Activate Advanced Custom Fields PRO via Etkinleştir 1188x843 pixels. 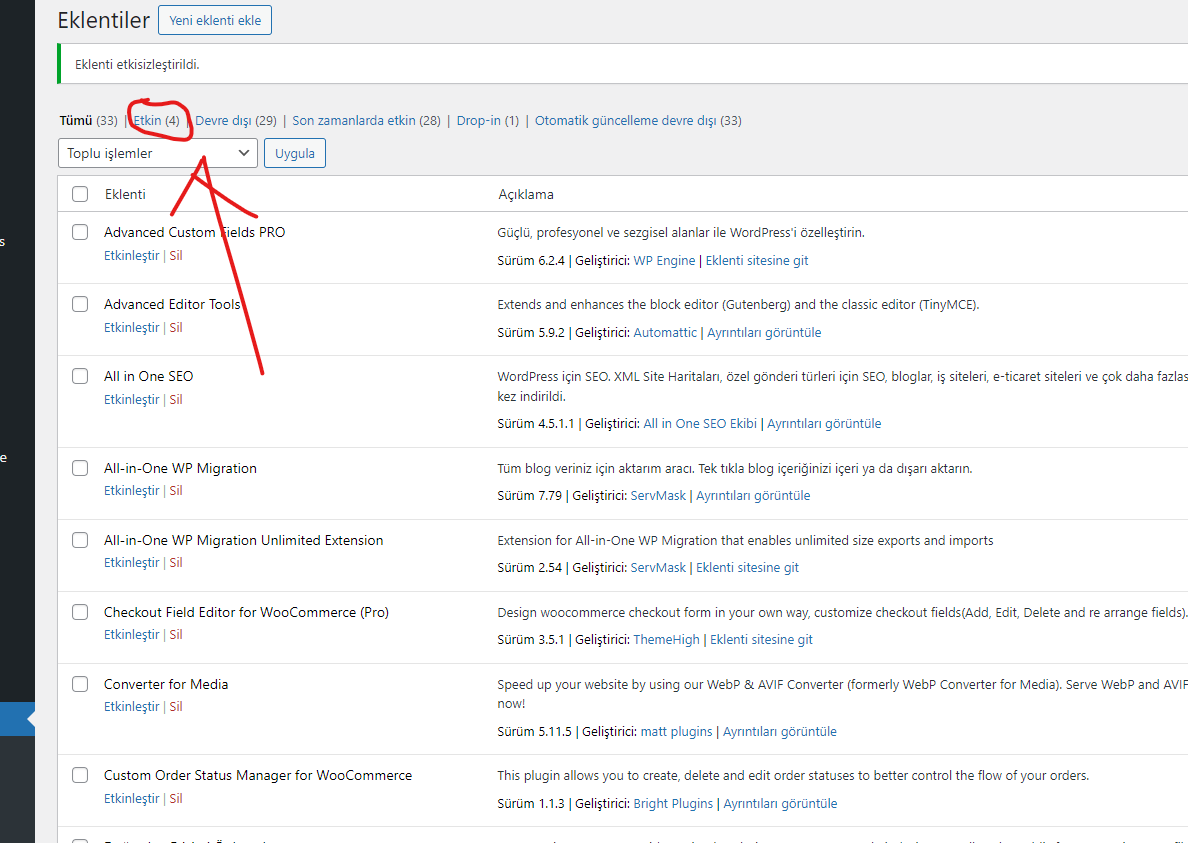131,255
